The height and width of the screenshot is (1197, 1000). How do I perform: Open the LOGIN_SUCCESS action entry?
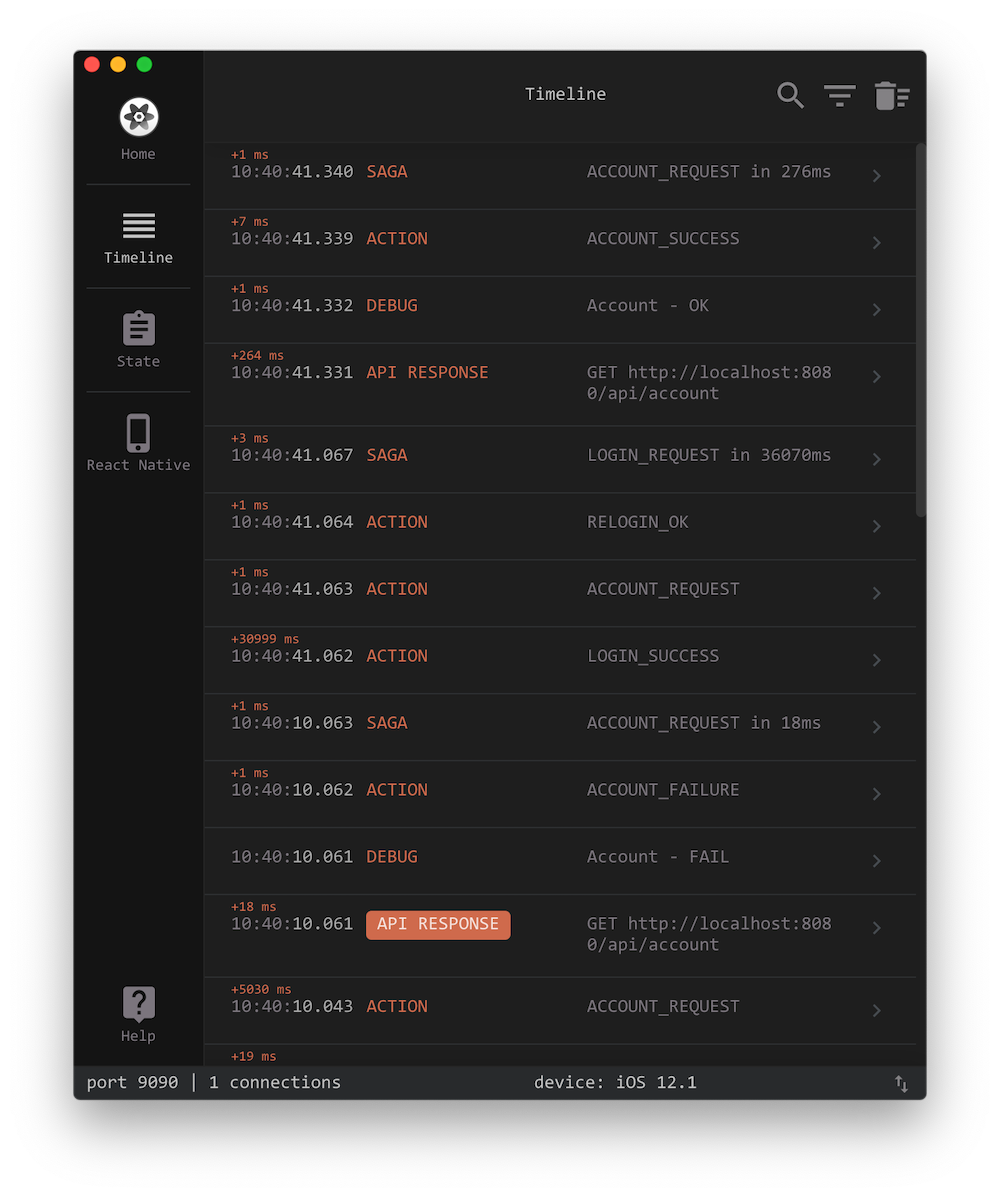[652, 656]
